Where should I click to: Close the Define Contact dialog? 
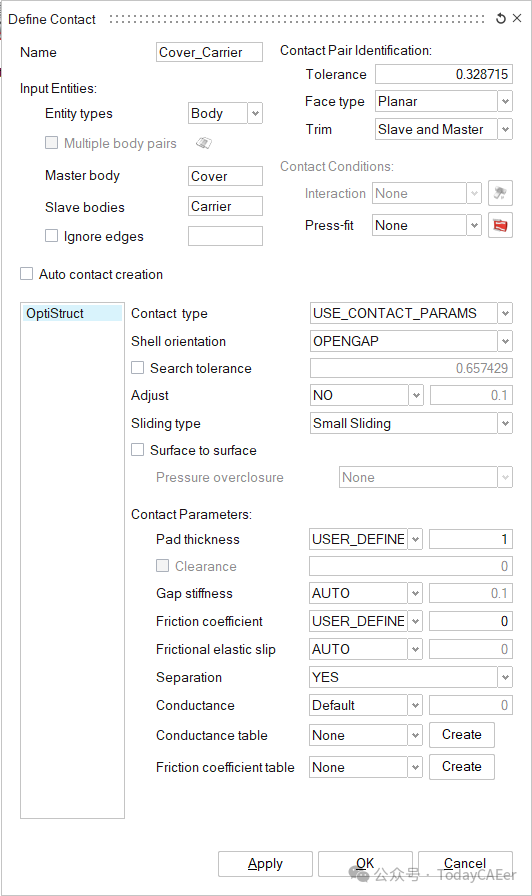tap(517, 18)
